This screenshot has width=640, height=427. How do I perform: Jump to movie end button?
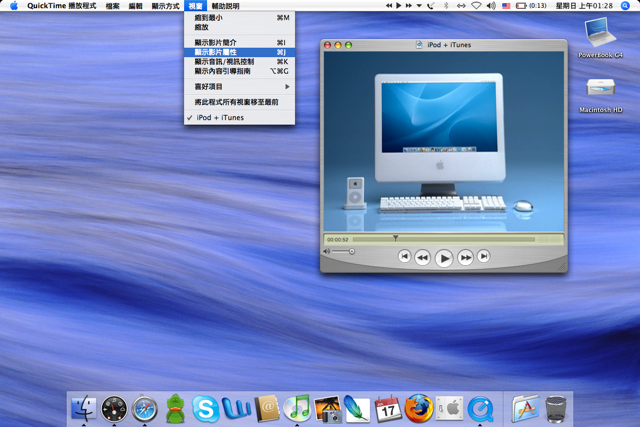pos(484,256)
